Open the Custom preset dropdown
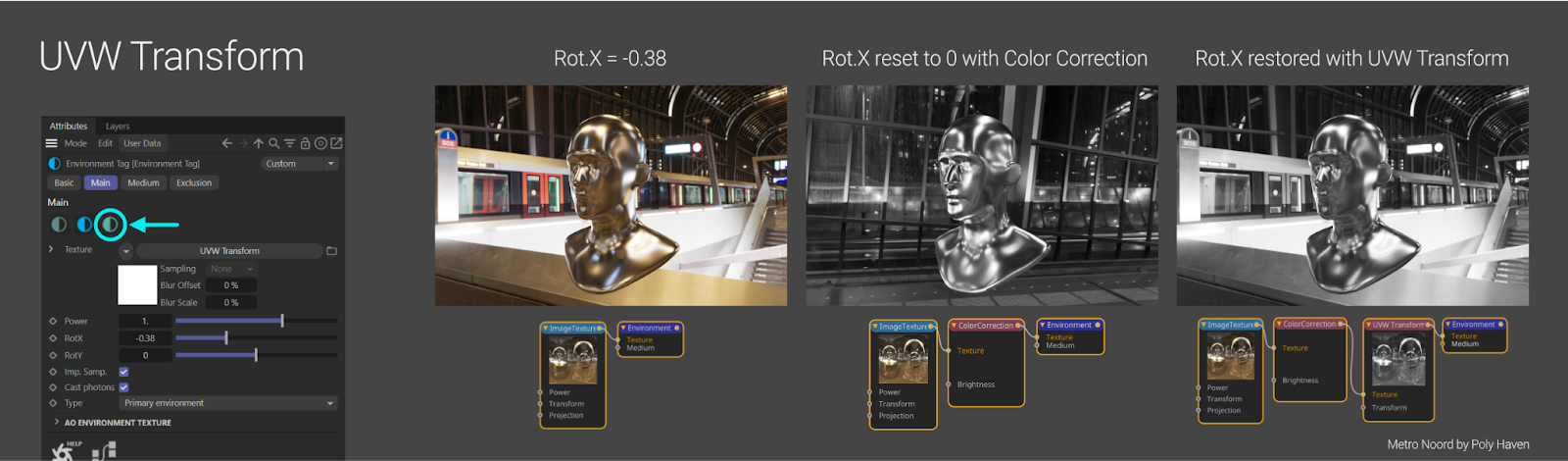 click(x=300, y=164)
